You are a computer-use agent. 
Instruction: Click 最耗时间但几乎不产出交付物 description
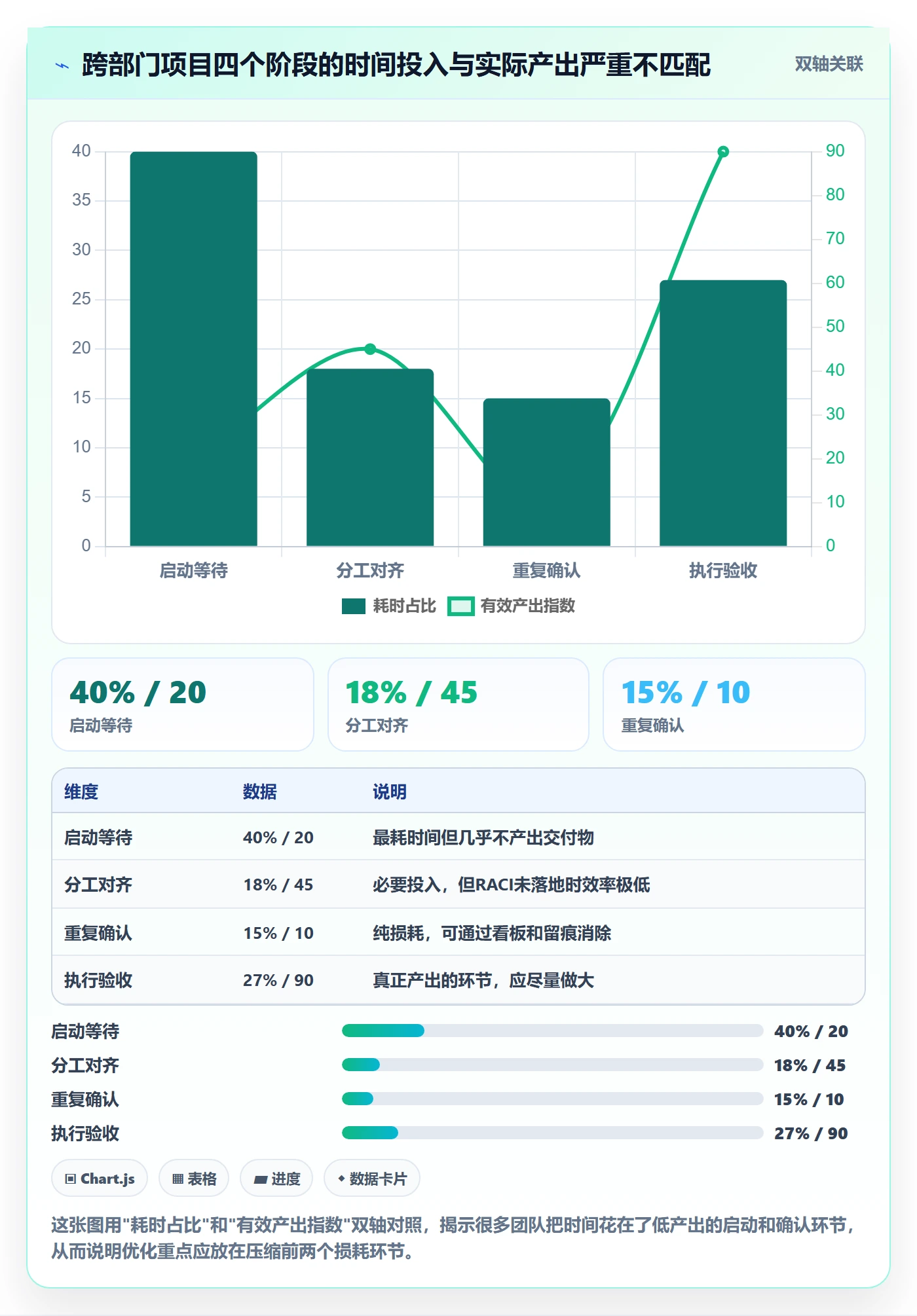[x=483, y=837]
